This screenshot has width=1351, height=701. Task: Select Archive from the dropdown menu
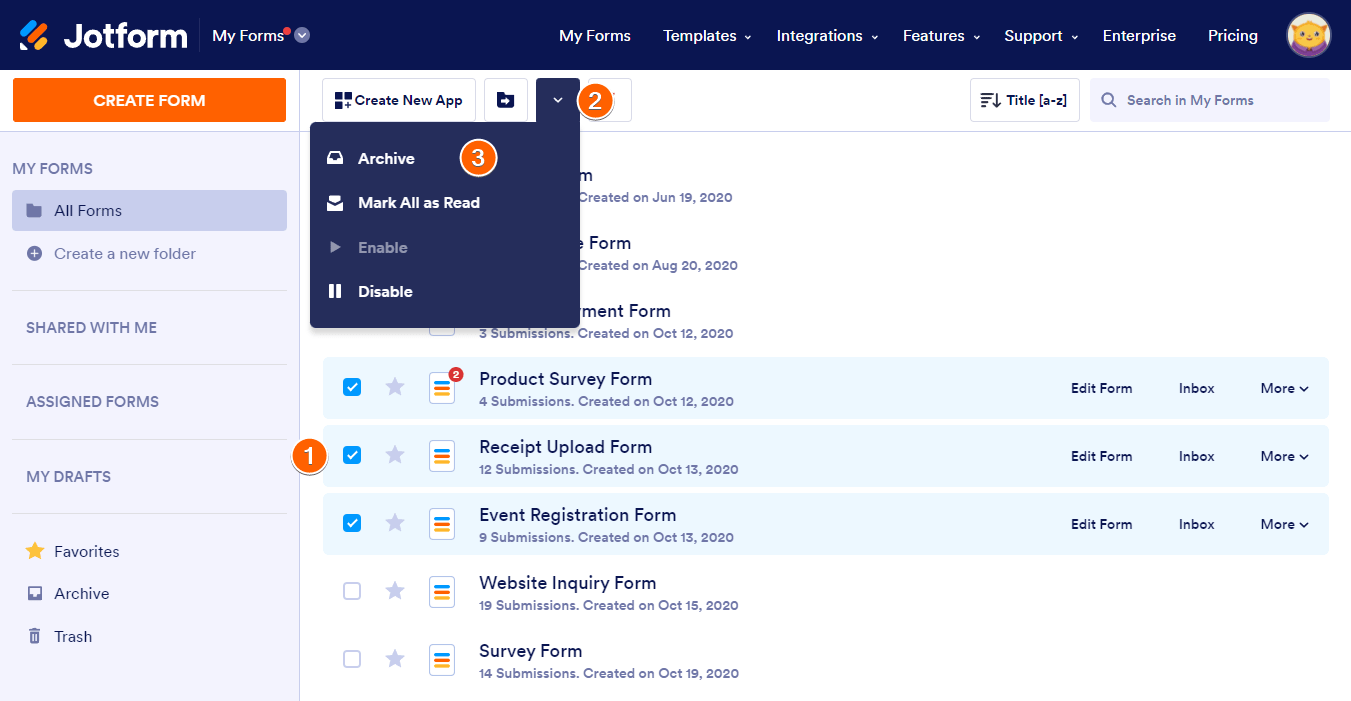tap(386, 158)
